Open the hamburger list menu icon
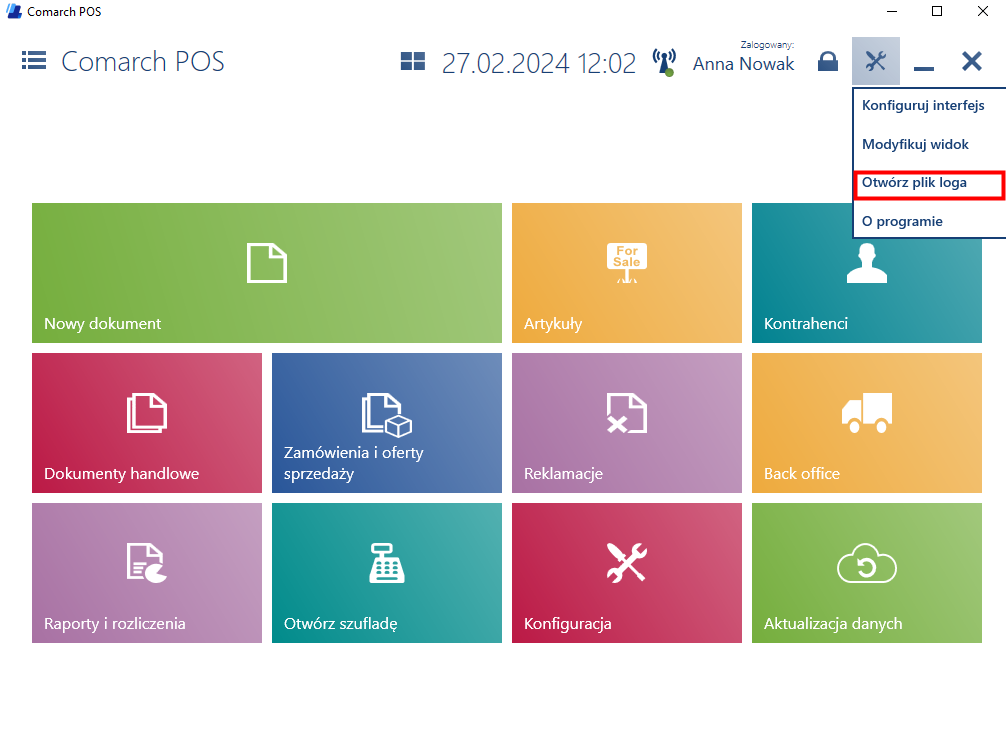Viewport: 1006px width, 756px height. (x=34, y=60)
